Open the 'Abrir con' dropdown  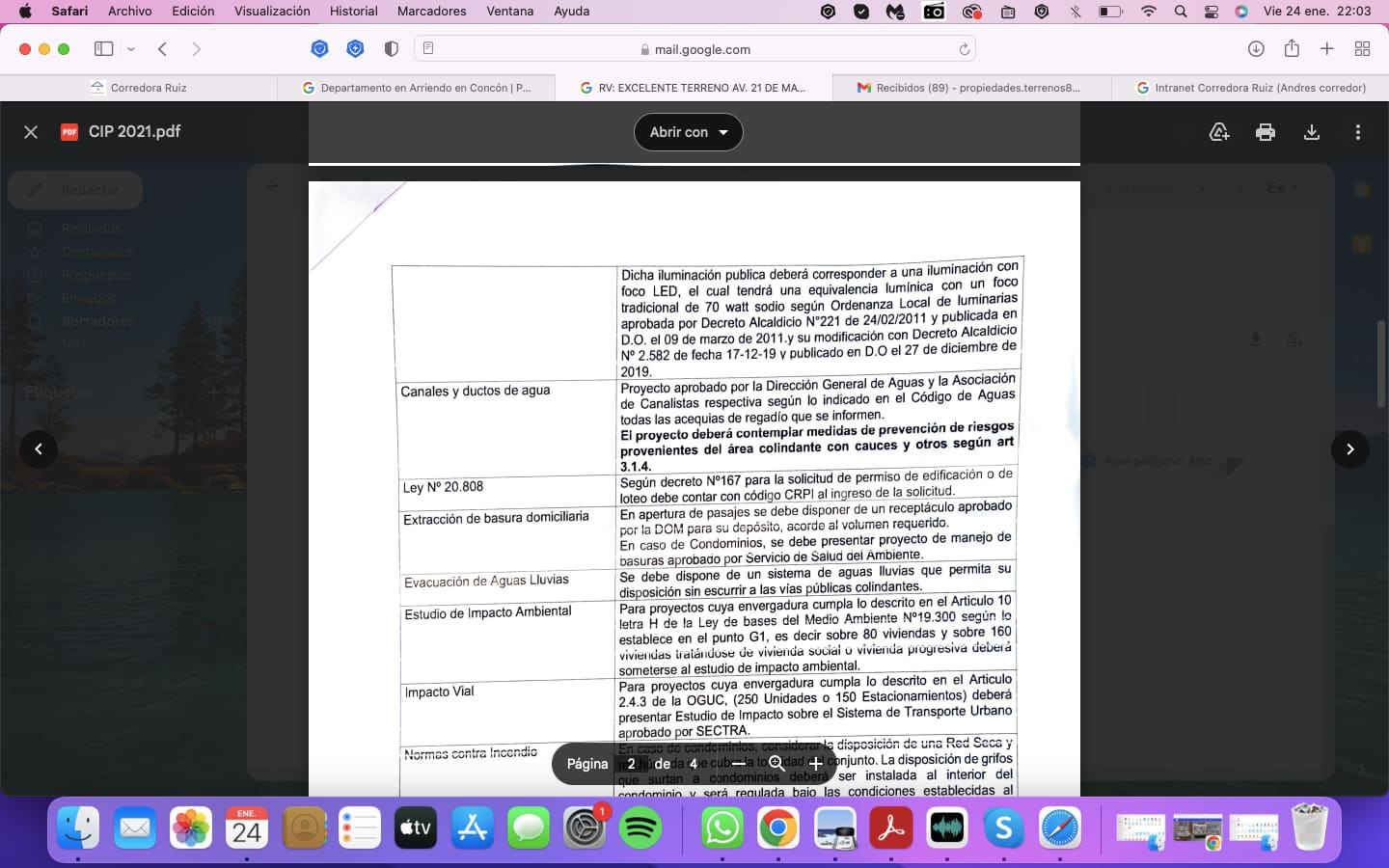[689, 132]
